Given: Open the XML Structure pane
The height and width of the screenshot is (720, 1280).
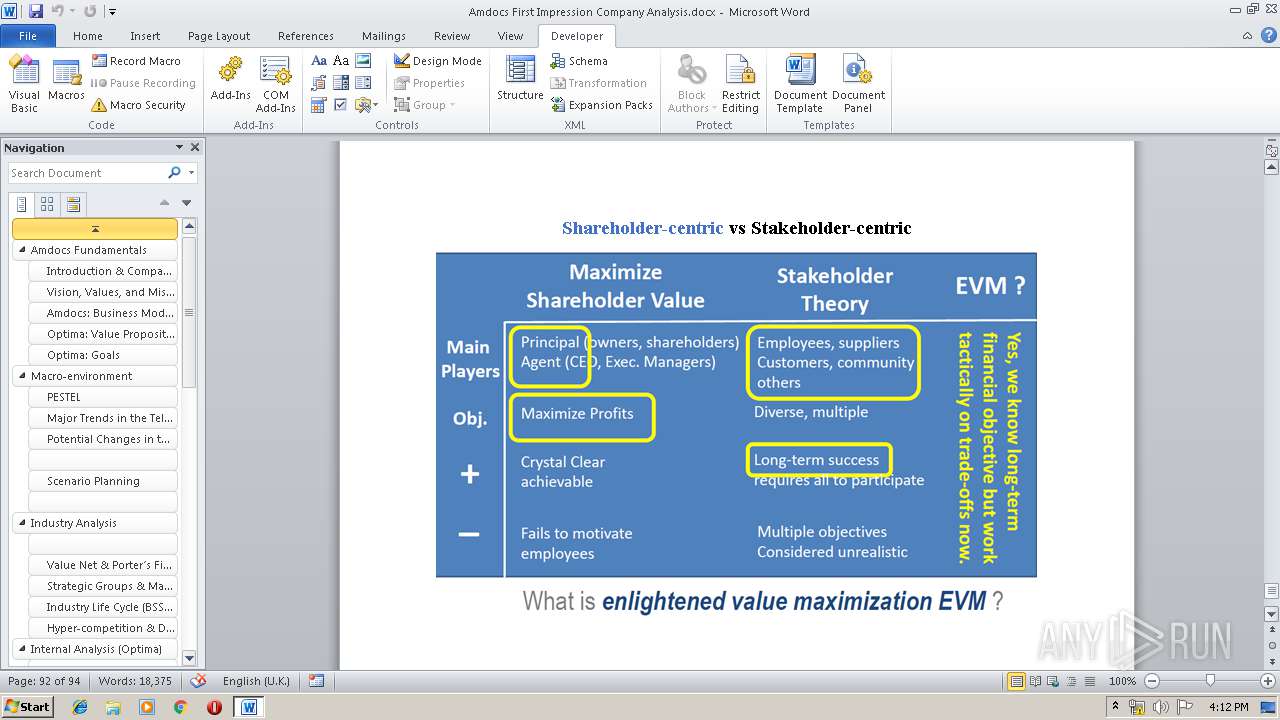Looking at the screenshot, I should (x=520, y=80).
